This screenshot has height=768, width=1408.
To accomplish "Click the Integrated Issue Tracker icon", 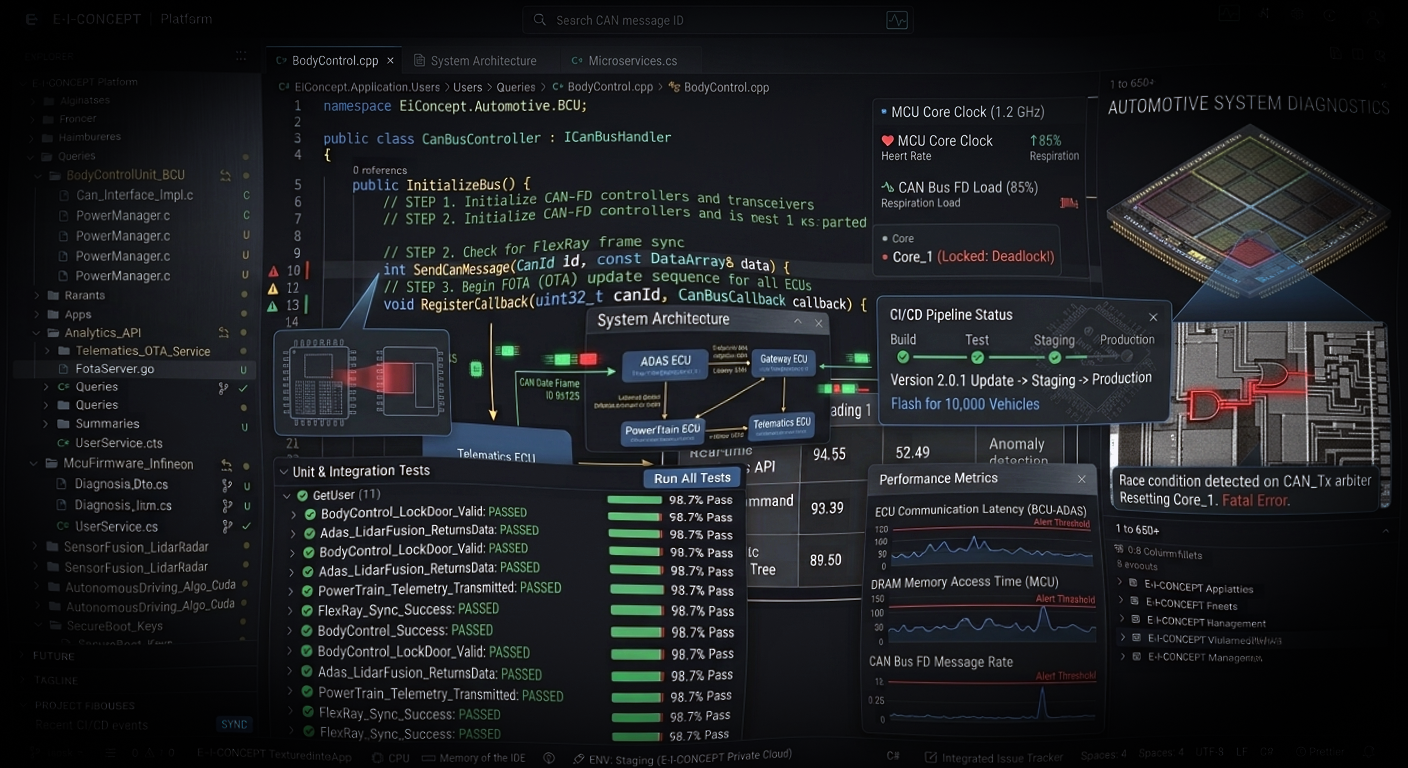I will 929,758.
